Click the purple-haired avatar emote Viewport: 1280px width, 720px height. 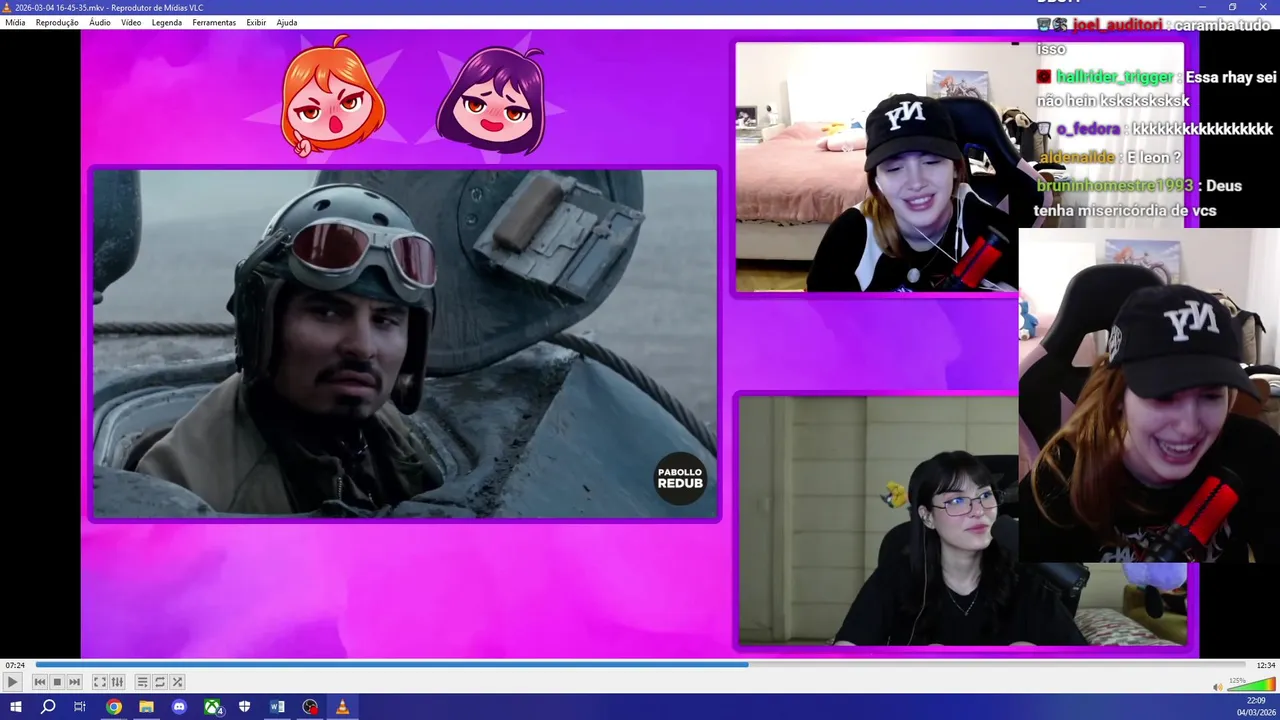[x=492, y=100]
